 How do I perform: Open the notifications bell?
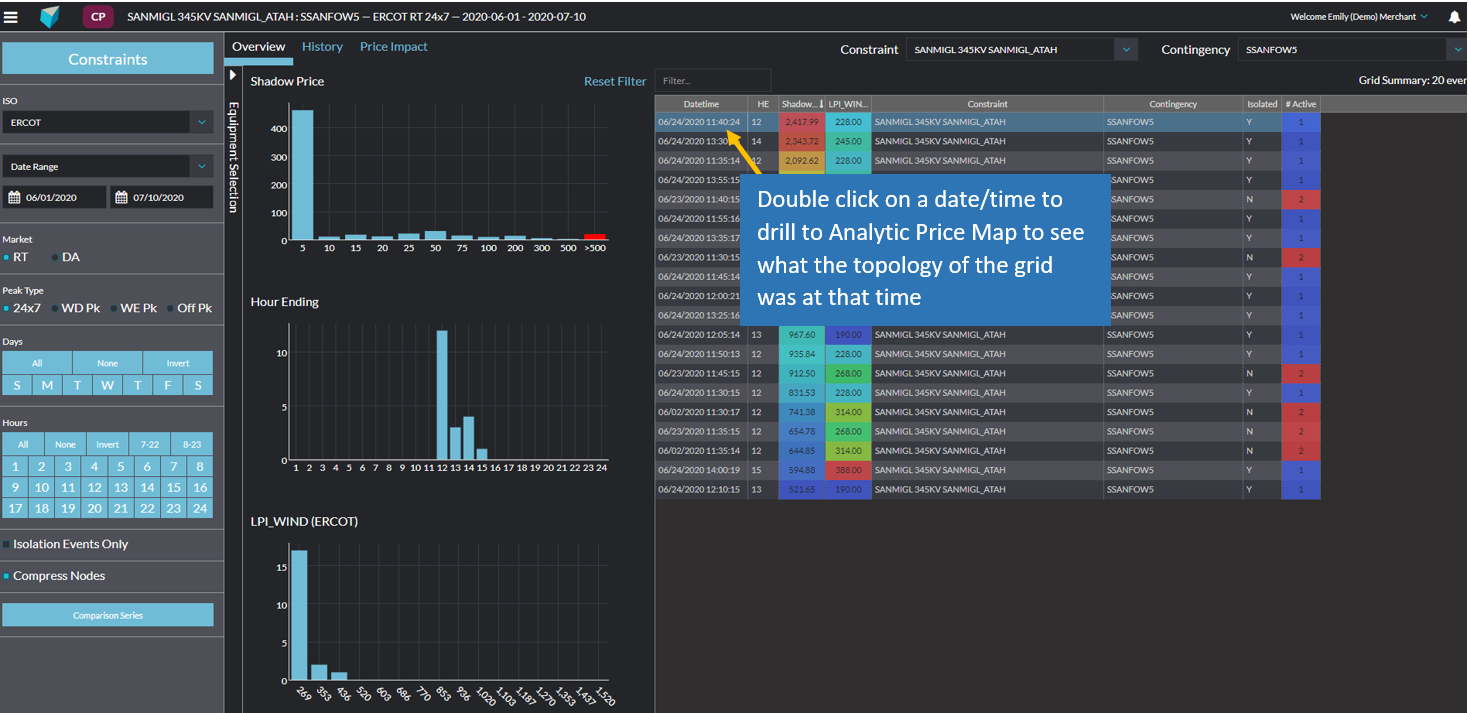[x=1453, y=17]
